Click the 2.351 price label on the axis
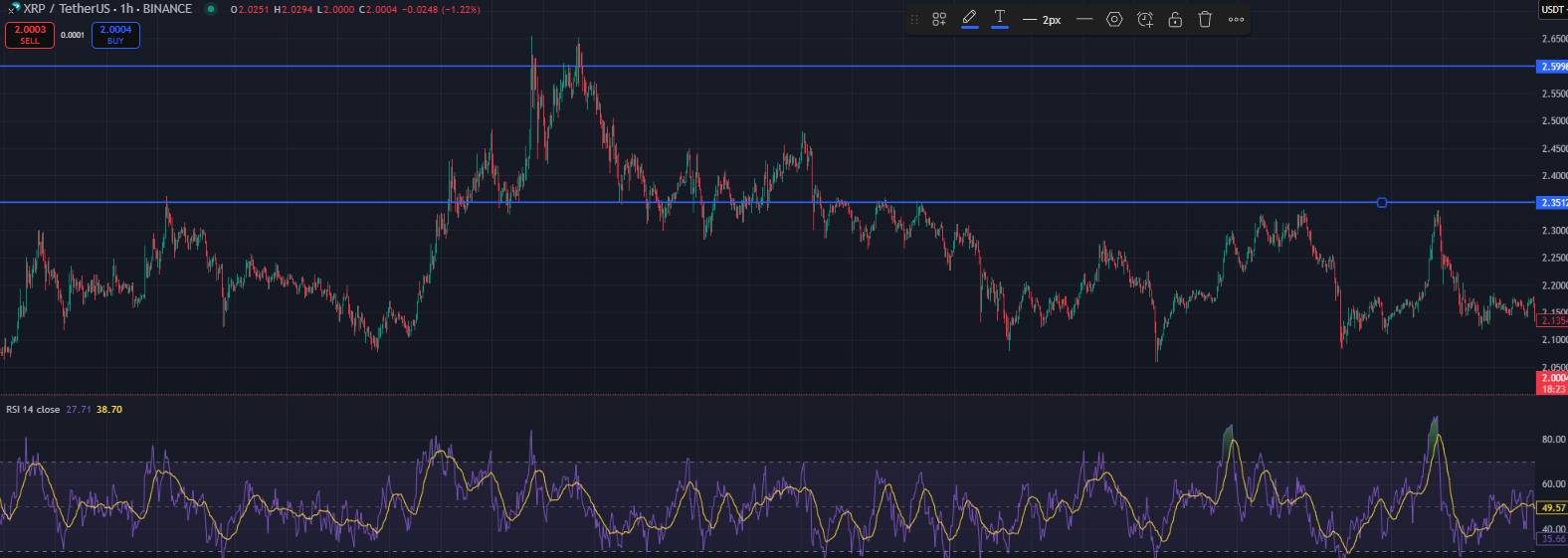 pos(1553,203)
